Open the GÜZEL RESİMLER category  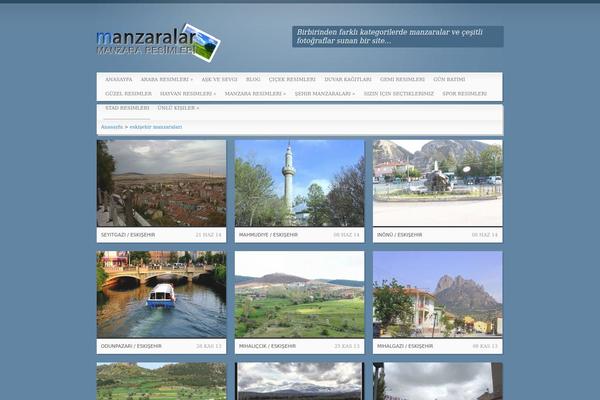tap(129, 93)
